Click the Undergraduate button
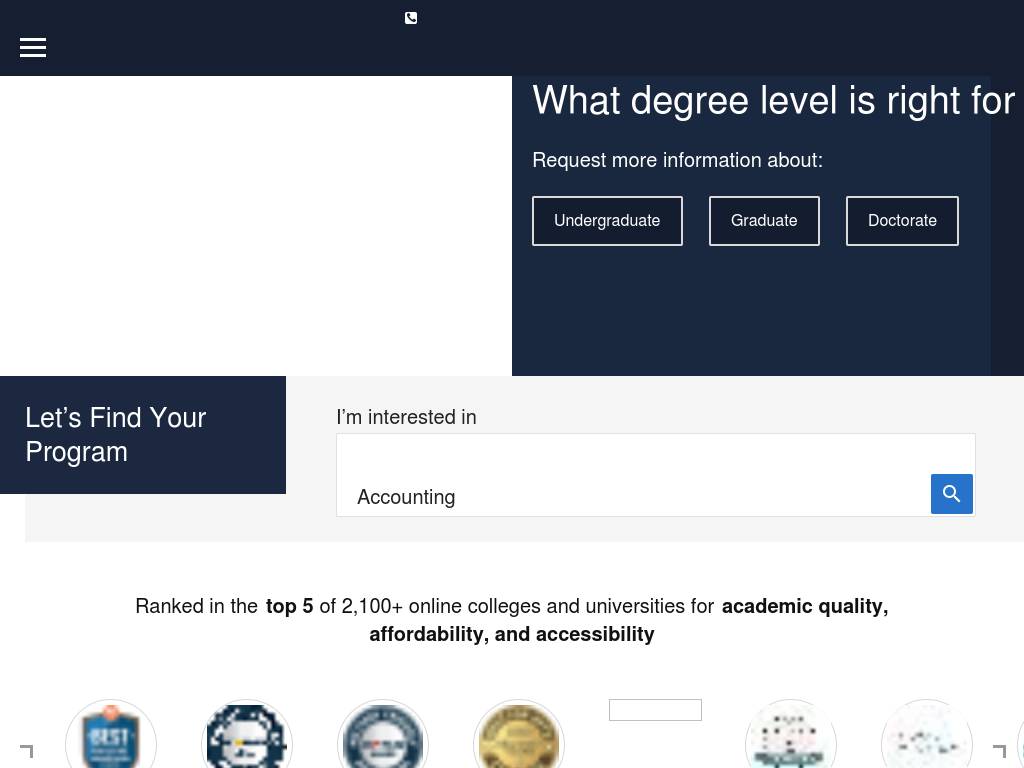Screen dimensions: 1024x768 click(607, 221)
